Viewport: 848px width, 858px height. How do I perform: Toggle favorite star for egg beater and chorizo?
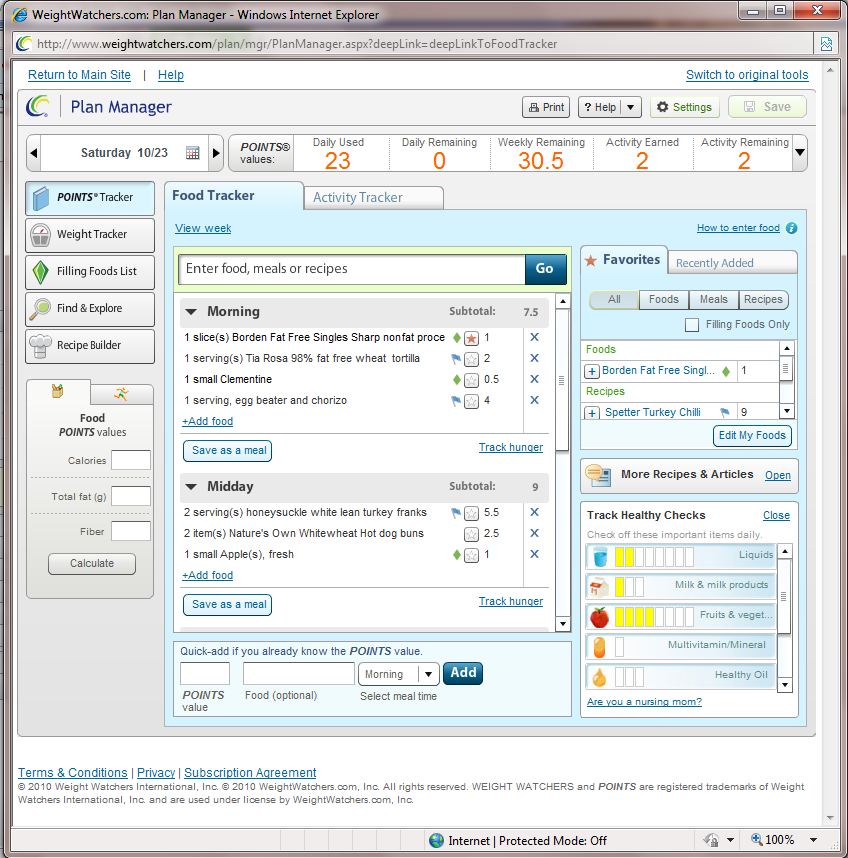click(471, 401)
